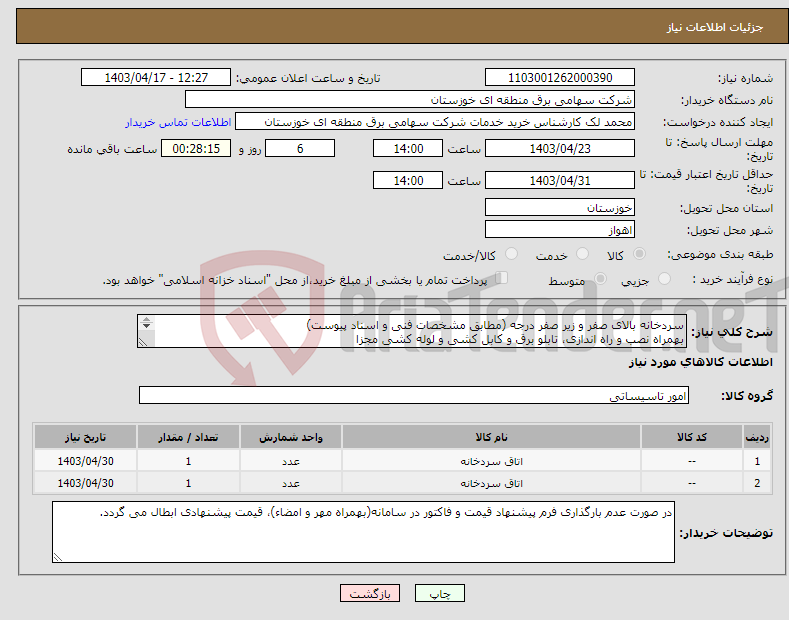Viewport: 789px width, 620px height.
Task: Select the کالا/خدمت radio button
Action: tap(511, 254)
